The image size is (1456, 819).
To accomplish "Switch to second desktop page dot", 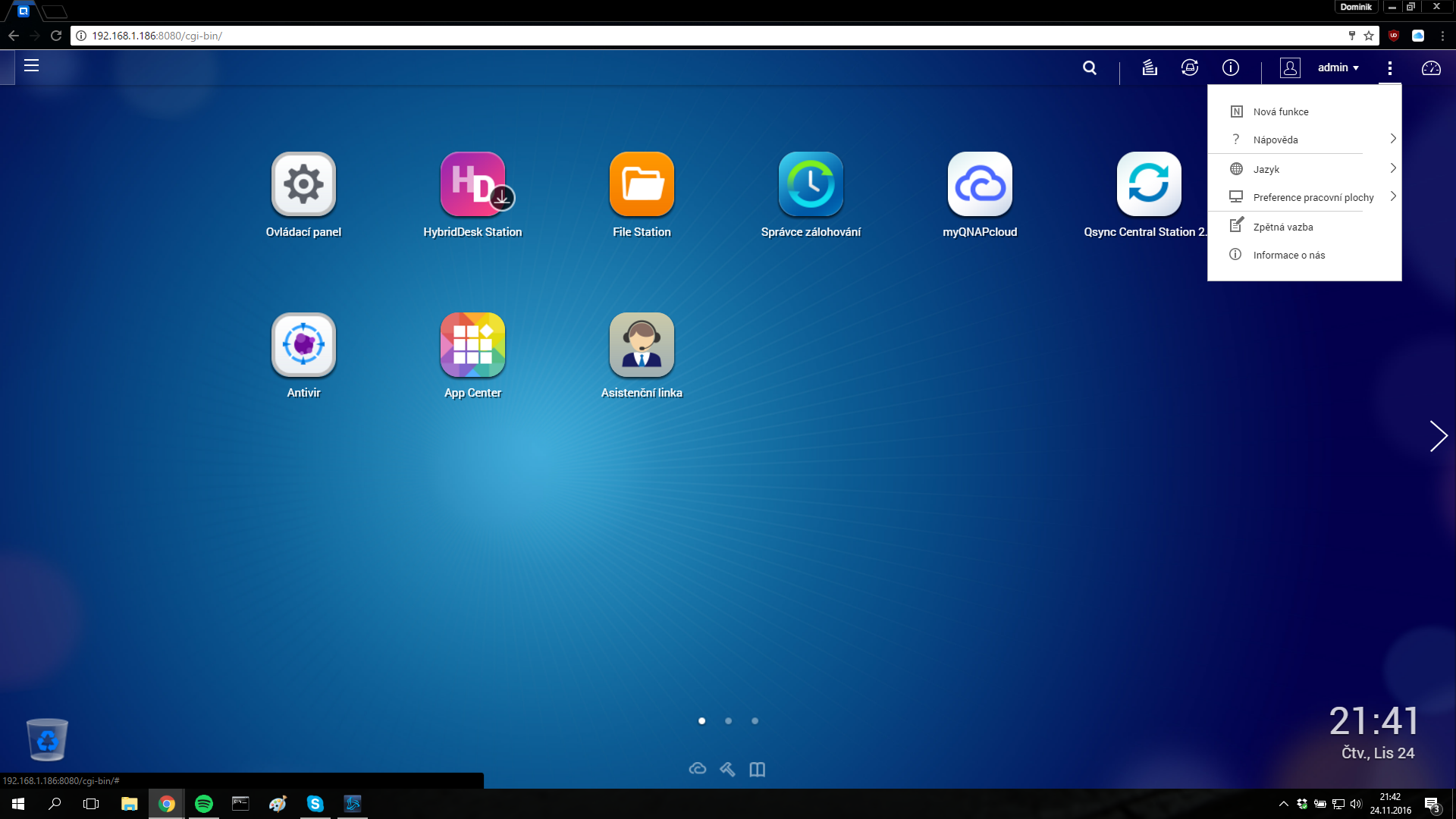I will (728, 721).
